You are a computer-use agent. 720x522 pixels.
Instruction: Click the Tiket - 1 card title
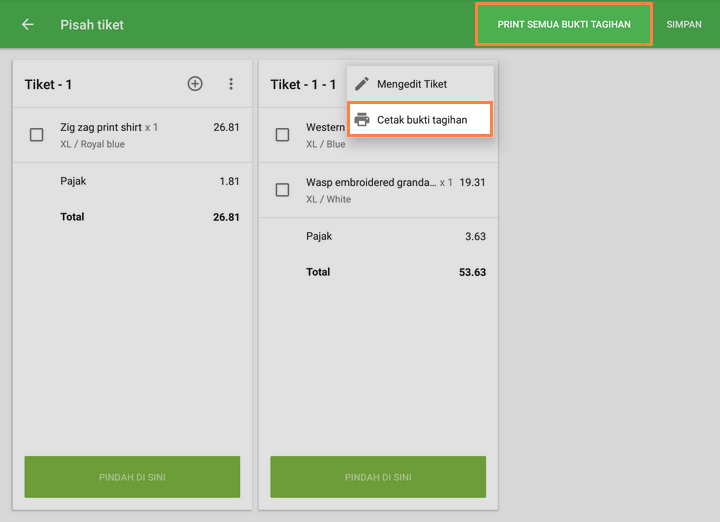[48, 85]
